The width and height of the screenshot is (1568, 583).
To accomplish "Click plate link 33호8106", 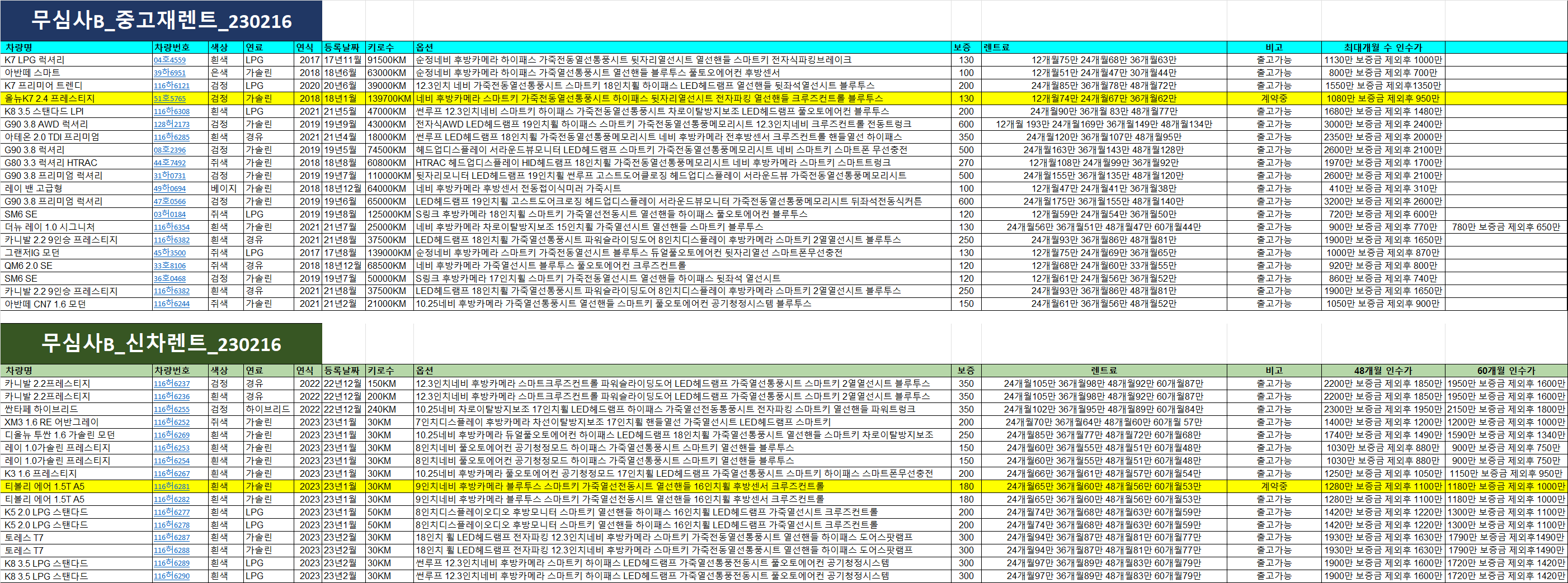I will (170, 266).
